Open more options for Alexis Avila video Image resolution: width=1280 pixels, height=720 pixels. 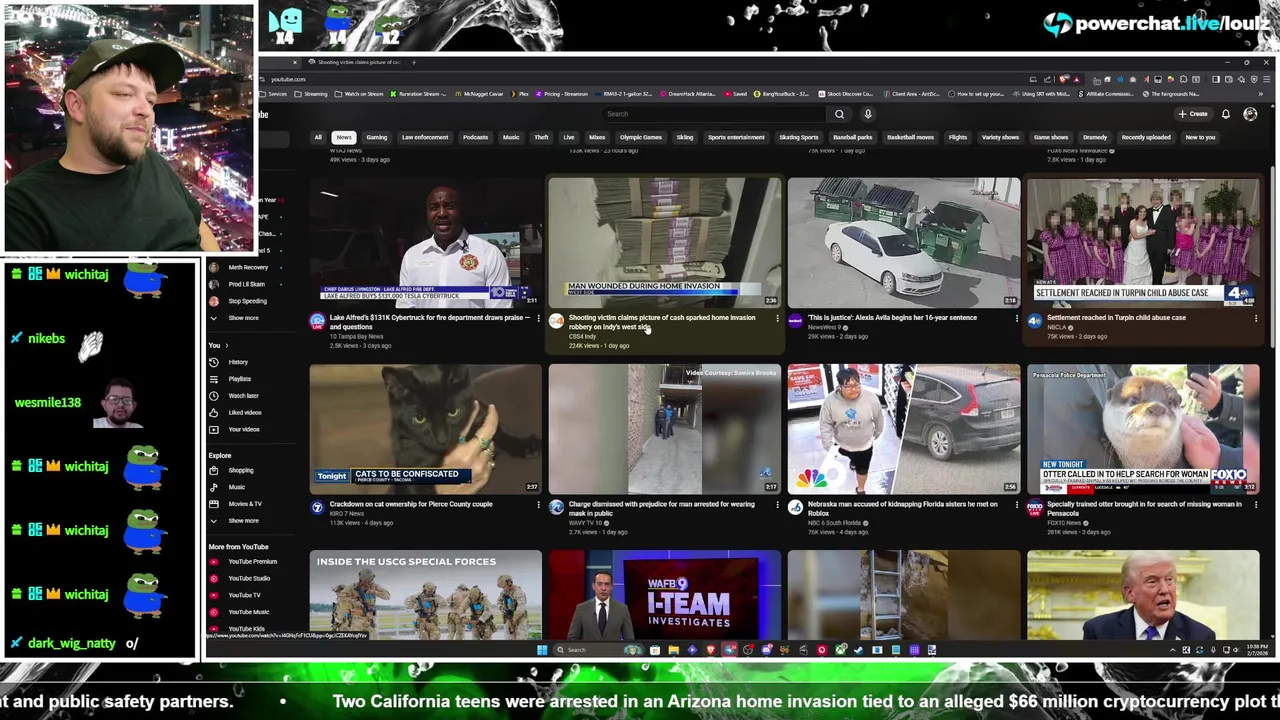click(1016, 319)
